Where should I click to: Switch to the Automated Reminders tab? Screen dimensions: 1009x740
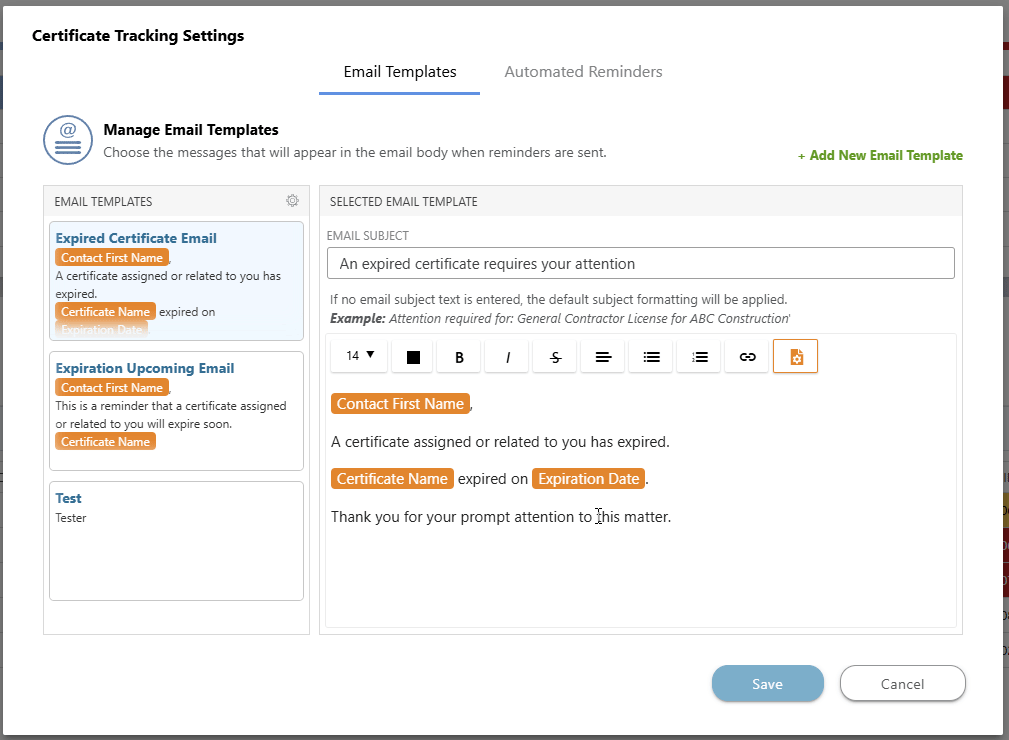(x=583, y=72)
